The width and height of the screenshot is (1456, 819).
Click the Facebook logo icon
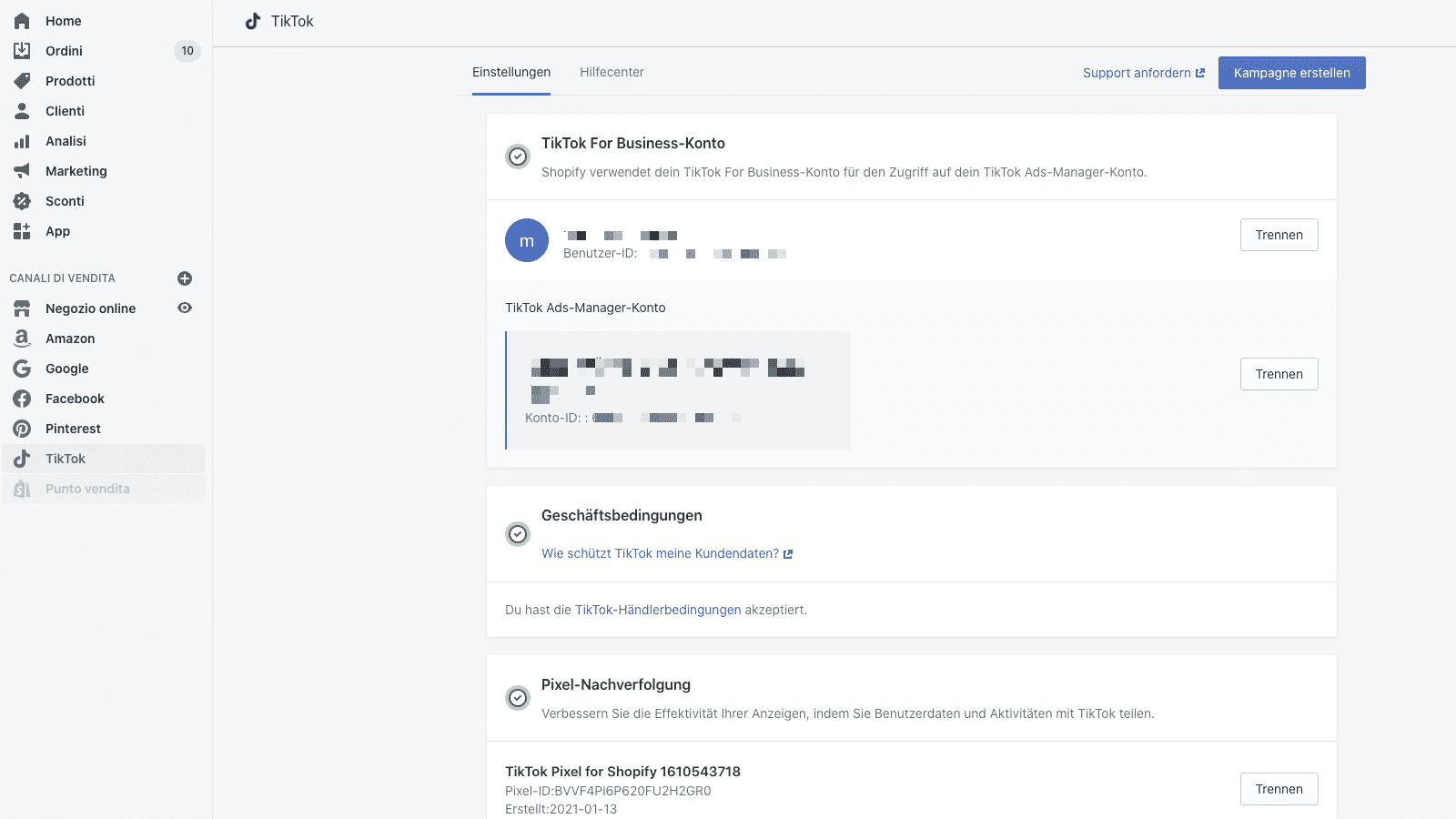tap(22, 399)
